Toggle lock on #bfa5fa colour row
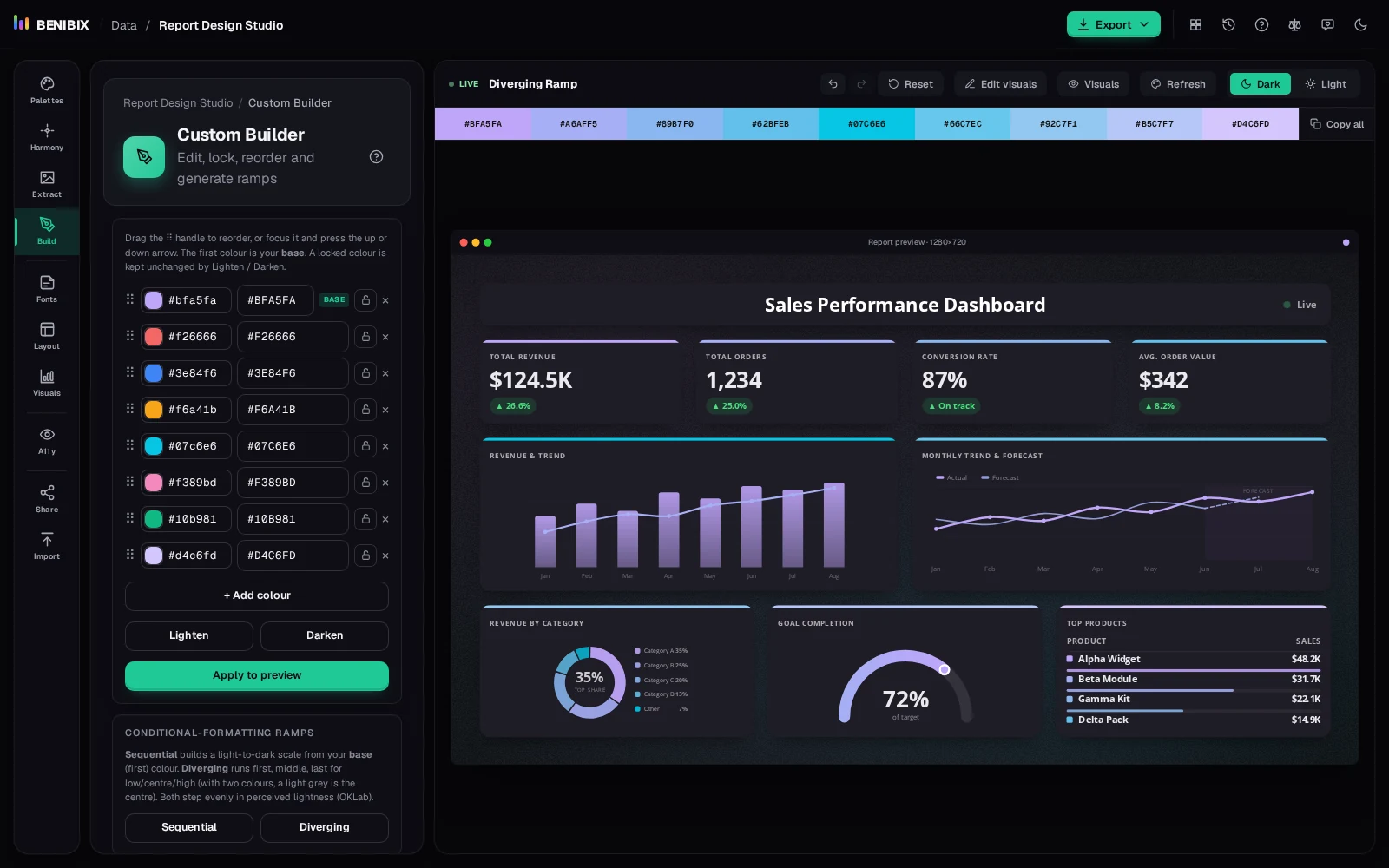 pos(365,300)
